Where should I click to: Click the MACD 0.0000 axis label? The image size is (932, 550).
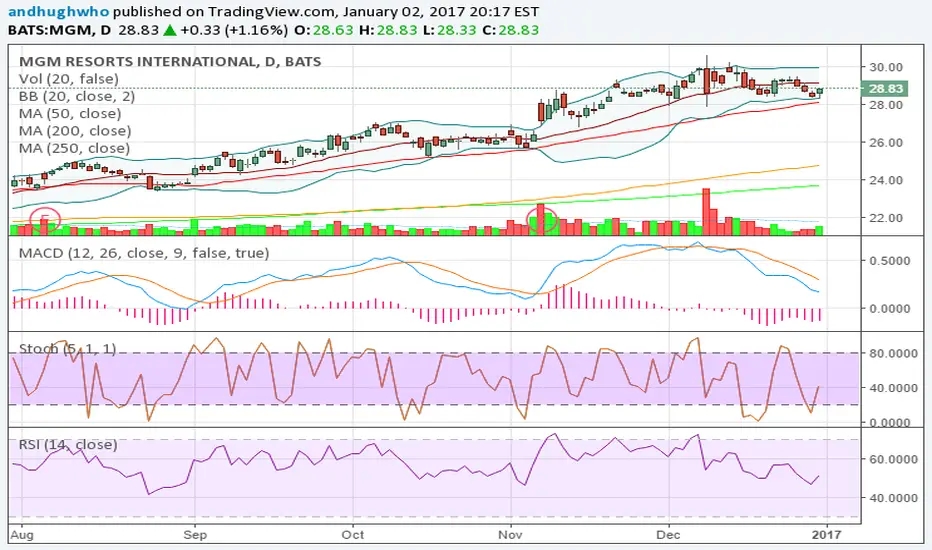(889, 309)
